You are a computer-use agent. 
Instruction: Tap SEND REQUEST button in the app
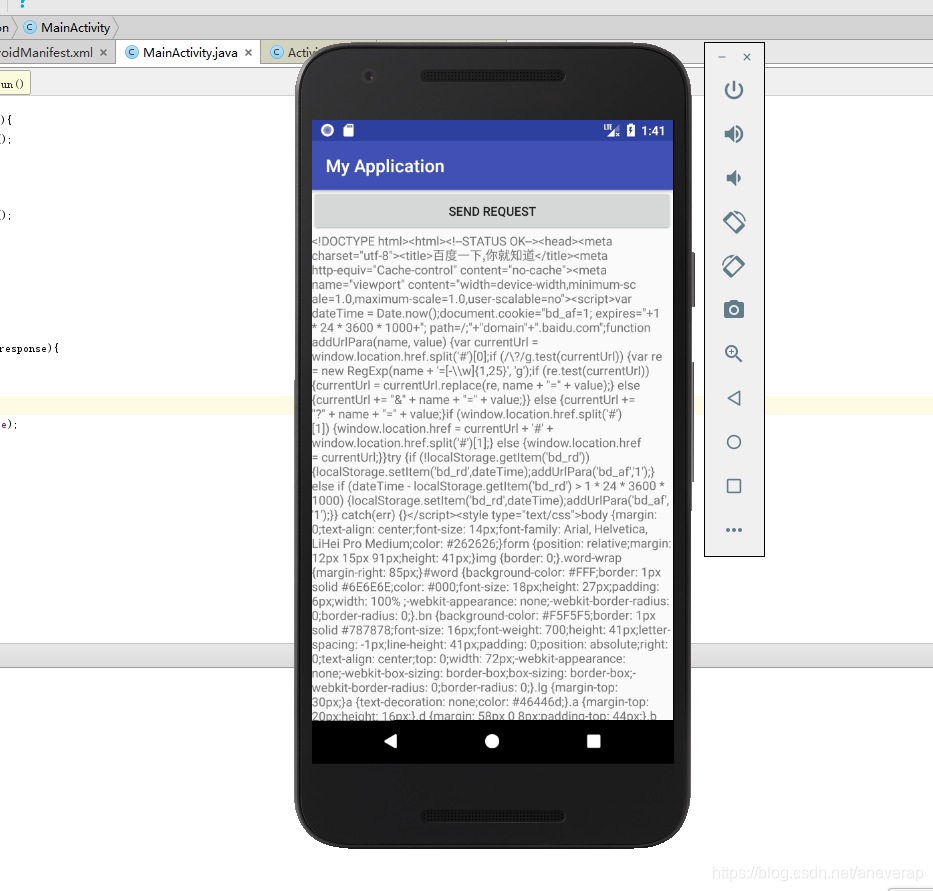[491, 211]
